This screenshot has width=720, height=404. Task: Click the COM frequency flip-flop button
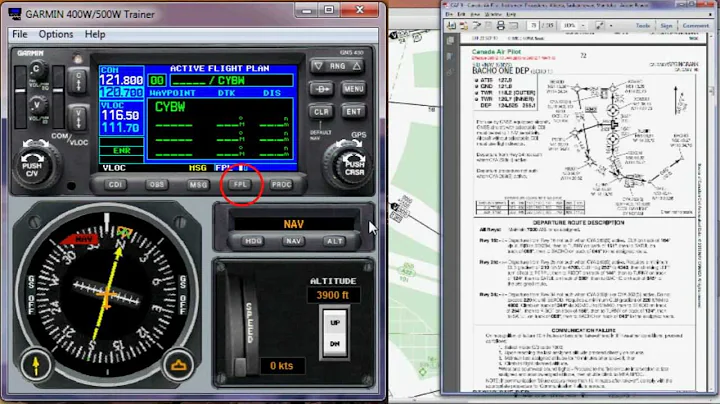(79, 81)
